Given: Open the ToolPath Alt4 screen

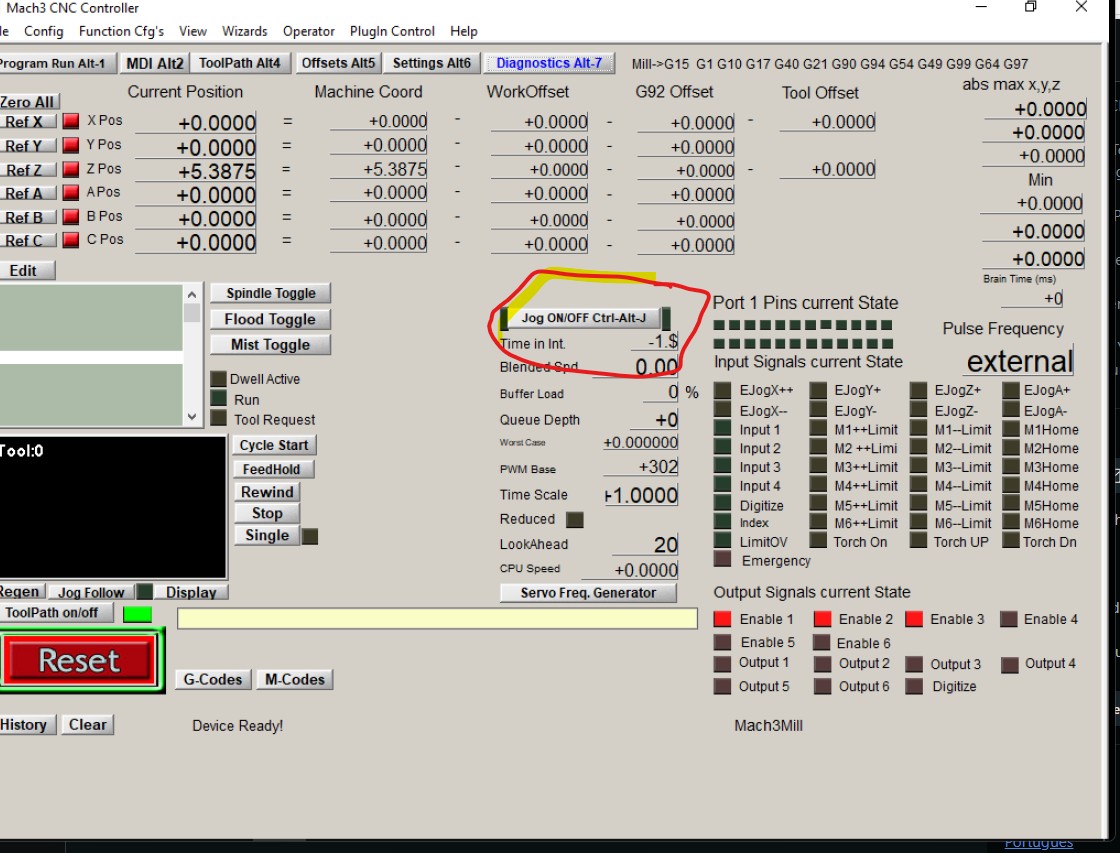Looking at the screenshot, I should tap(240, 64).
